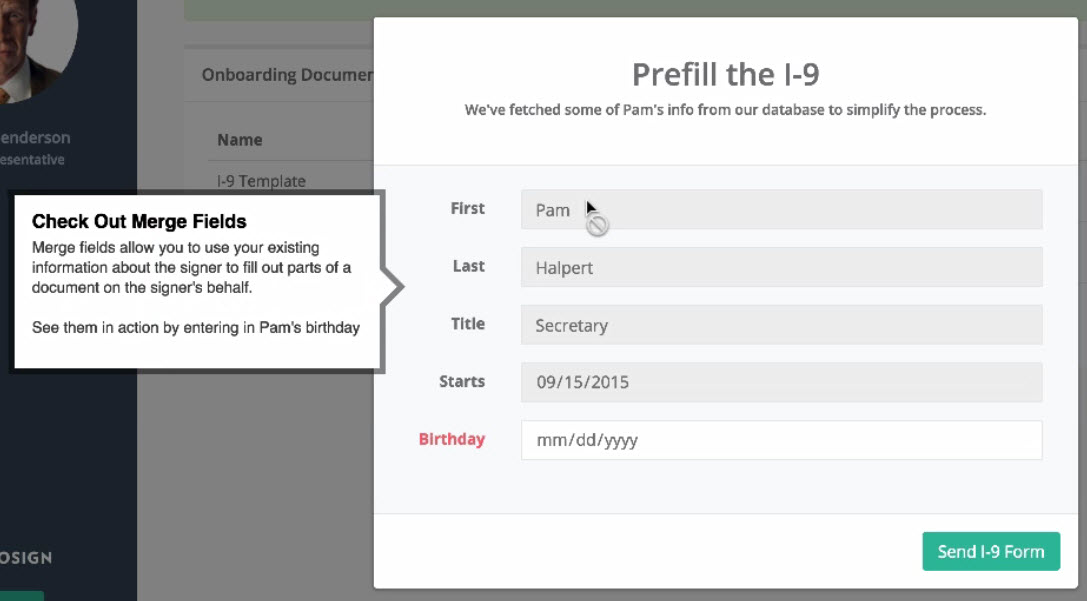Click the Representative role text under the name
The image size is (1087, 601).
32,160
